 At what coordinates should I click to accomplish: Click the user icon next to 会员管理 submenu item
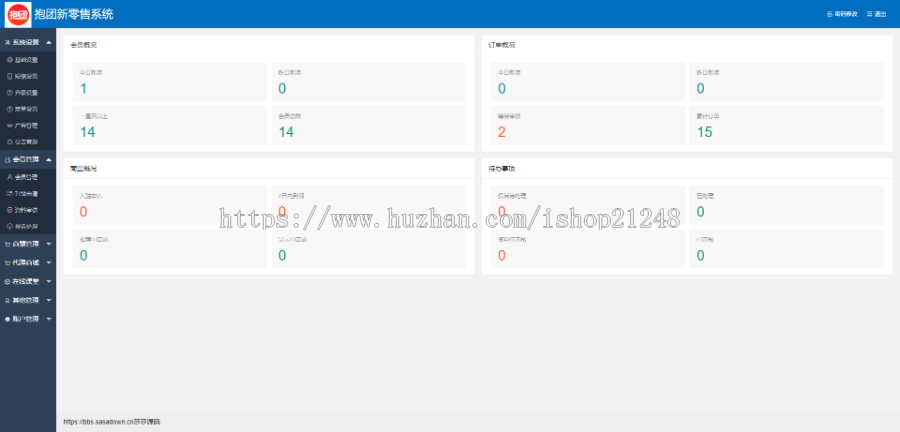pyautogui.click(x=10, y=176)
